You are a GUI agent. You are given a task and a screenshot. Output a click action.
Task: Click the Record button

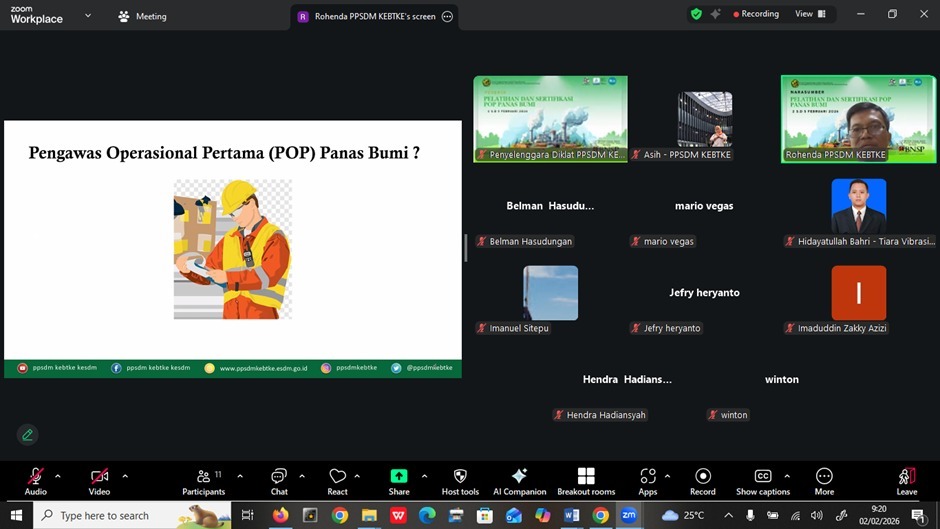[x=703, y=477]
